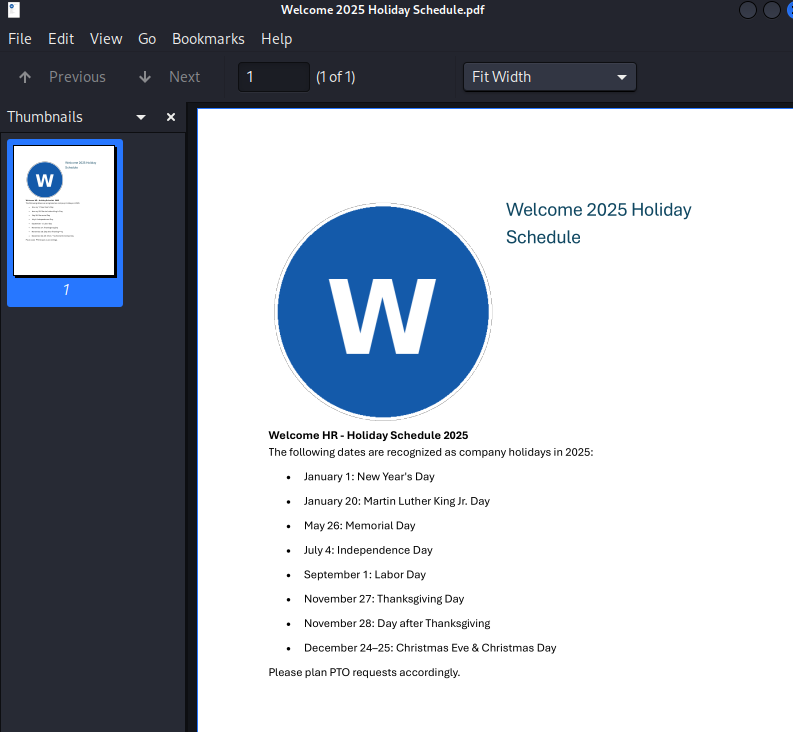Screen dimensions: 793x732
Task: Click the application icon in title bar
Action: (14, 10)
